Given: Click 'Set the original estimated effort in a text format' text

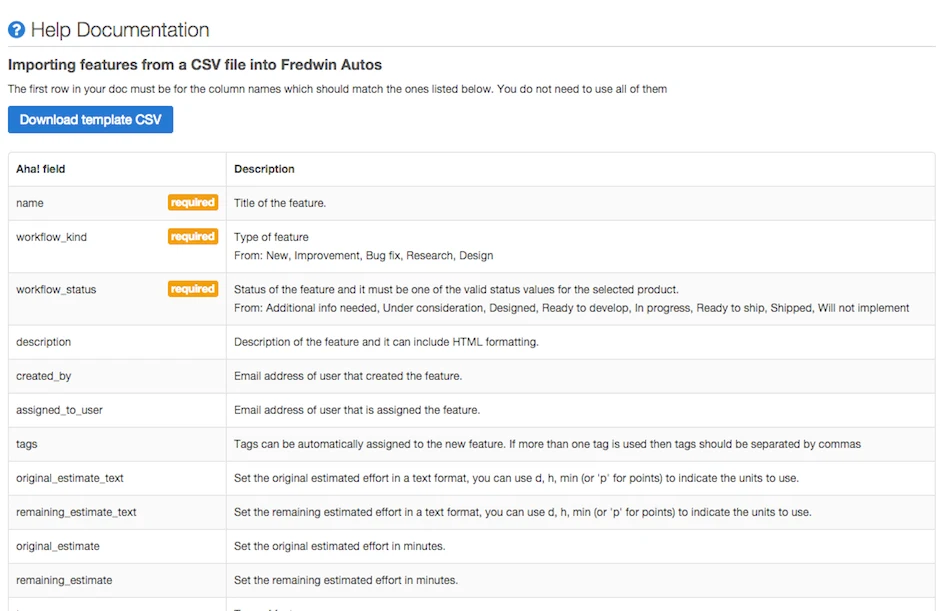Looking at the screenshot, I should 516,478.
